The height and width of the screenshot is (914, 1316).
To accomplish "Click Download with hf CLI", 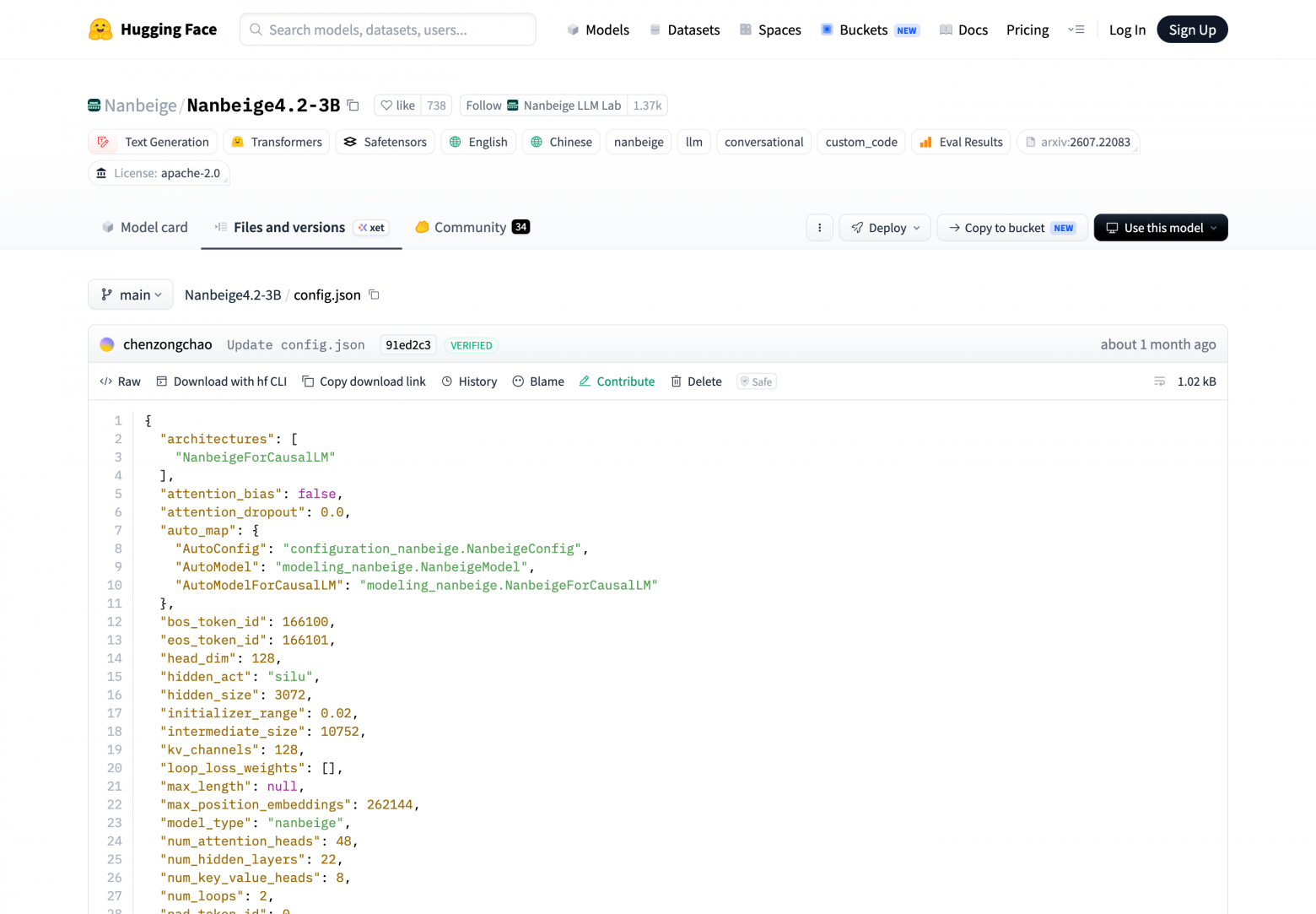I will [x=222, y=381].
